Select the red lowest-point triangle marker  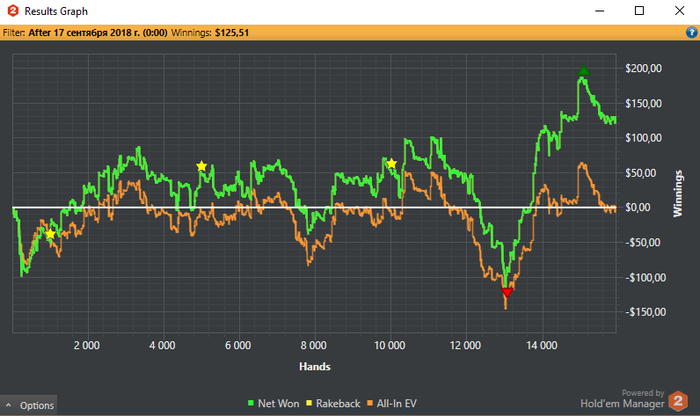coord(507,292)
